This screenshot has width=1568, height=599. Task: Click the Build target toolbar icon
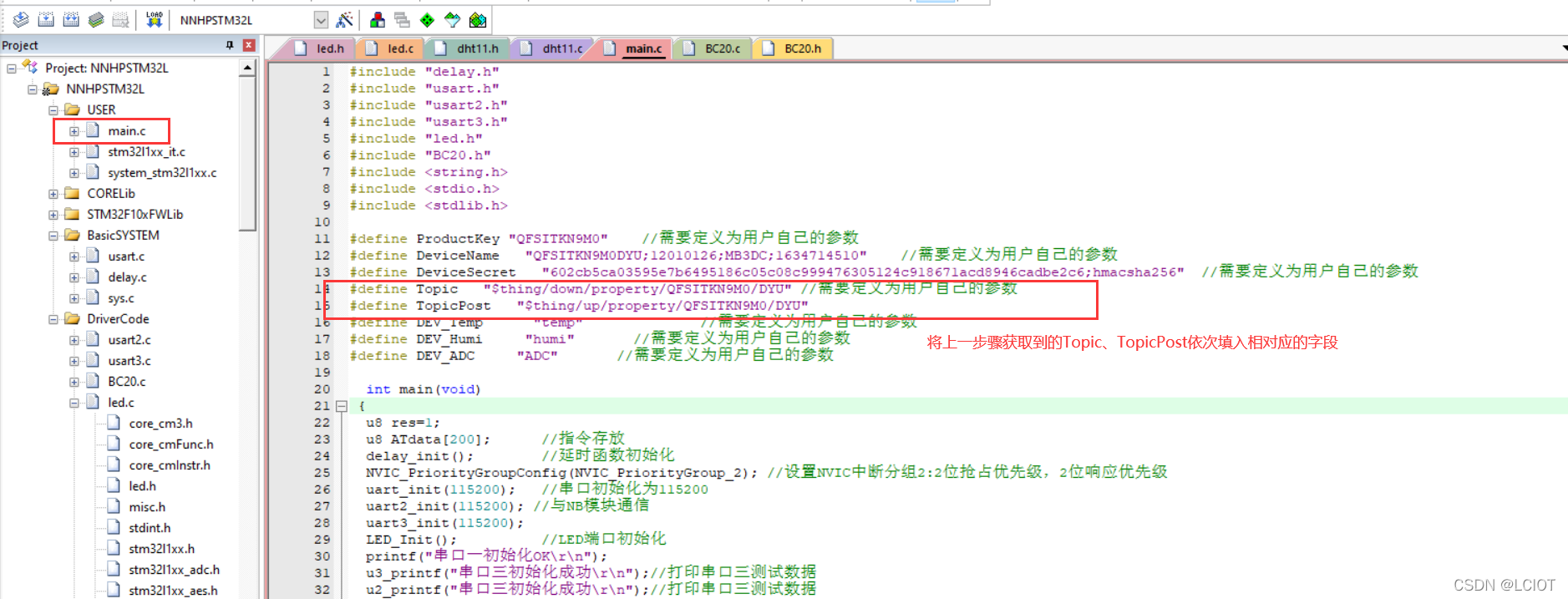point(46,19)
